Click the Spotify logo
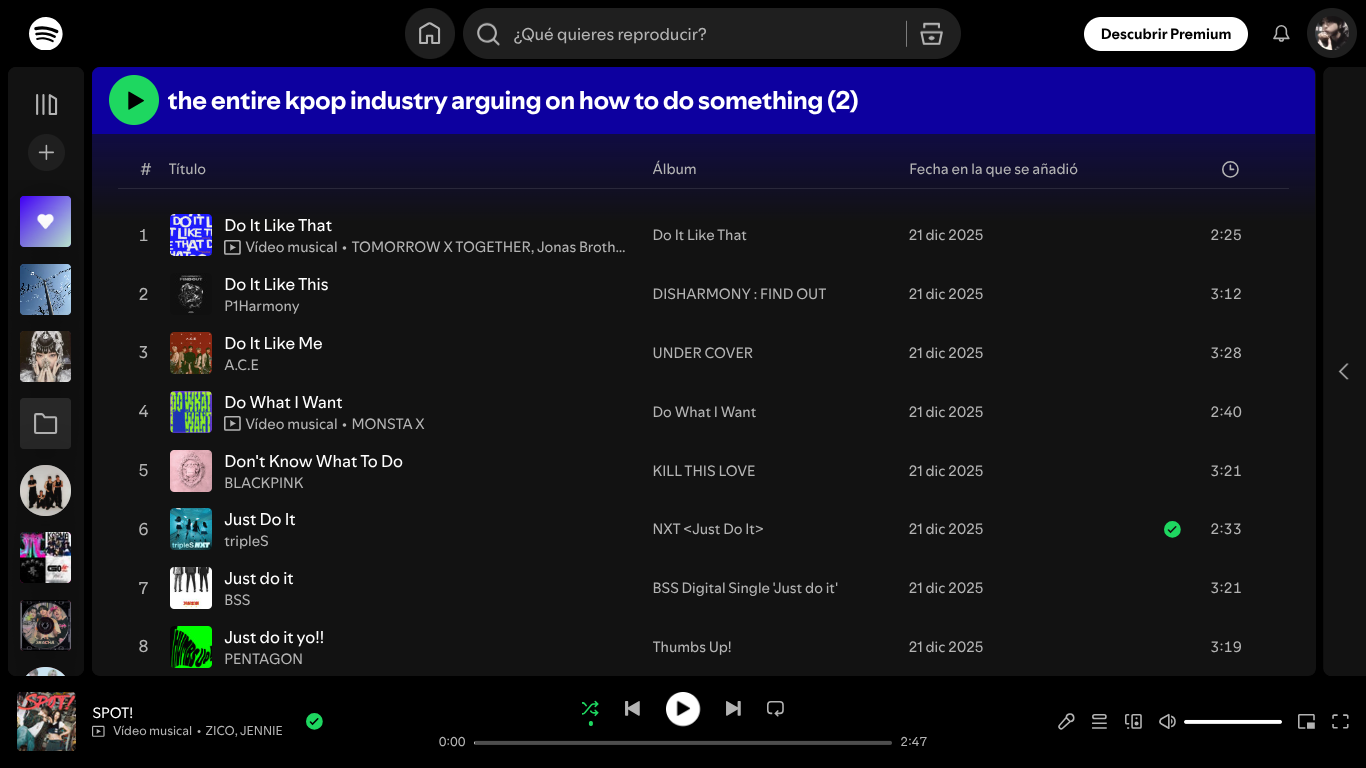This screenshot has width=1366, height=768. point(45,34)
